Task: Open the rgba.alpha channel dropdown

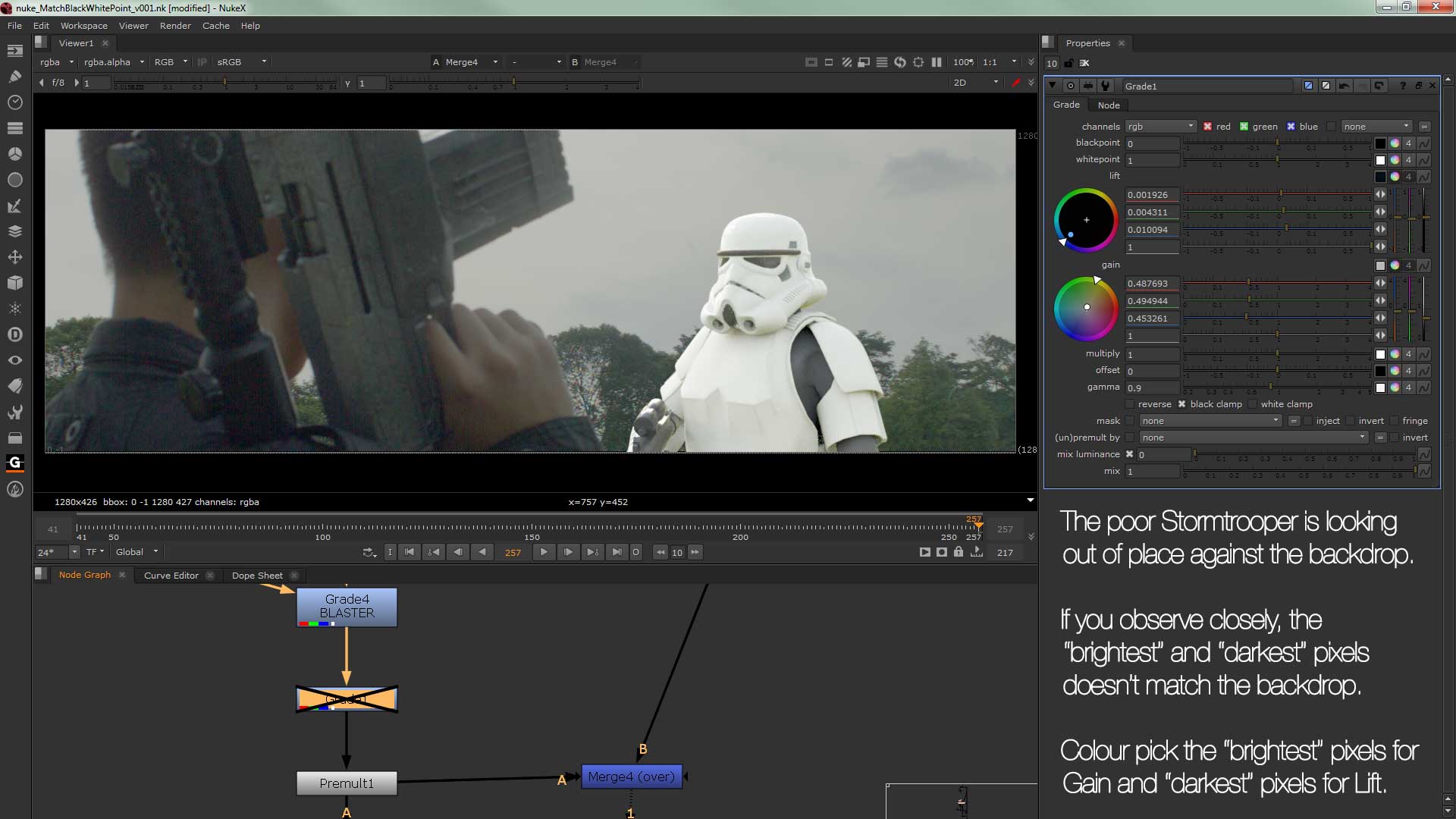Action: point(114,62)
